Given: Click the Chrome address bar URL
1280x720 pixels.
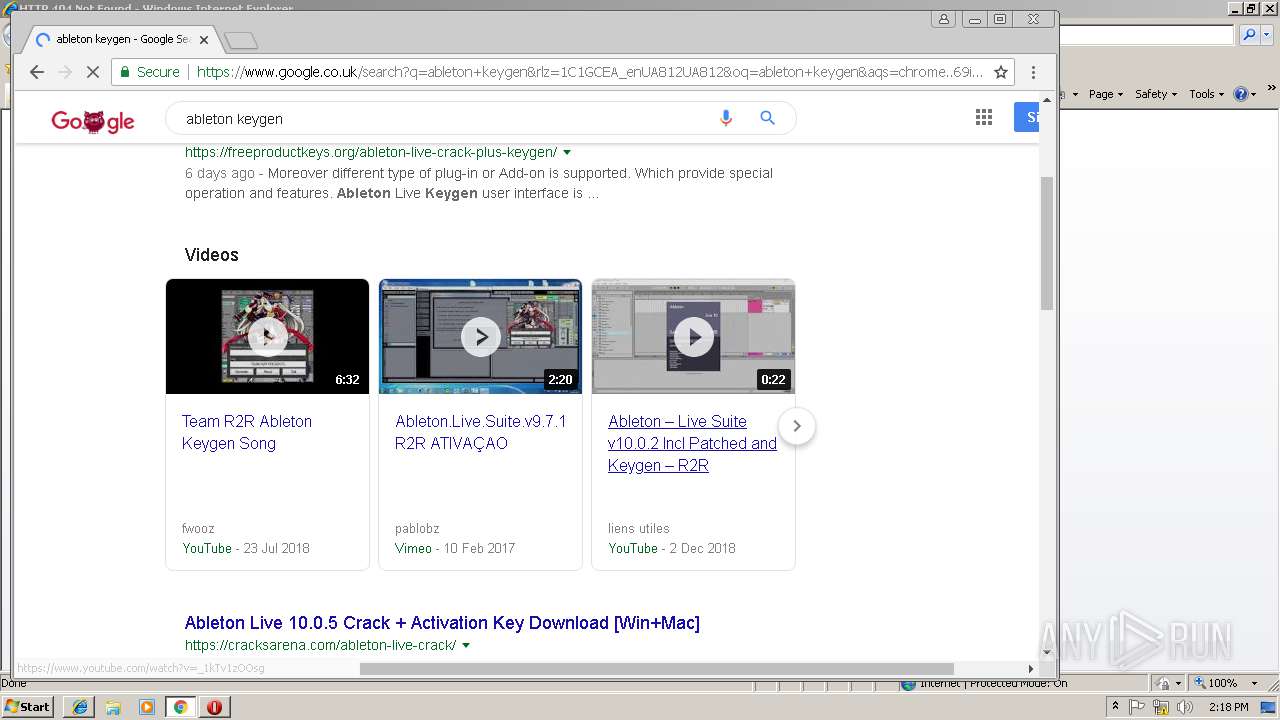Looking at the screenshot, I should click(x=590, y=72).
